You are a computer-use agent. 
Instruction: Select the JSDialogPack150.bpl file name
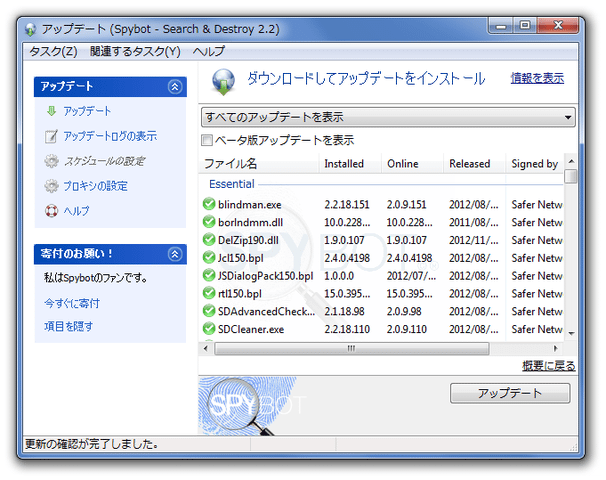pos(266,276)
